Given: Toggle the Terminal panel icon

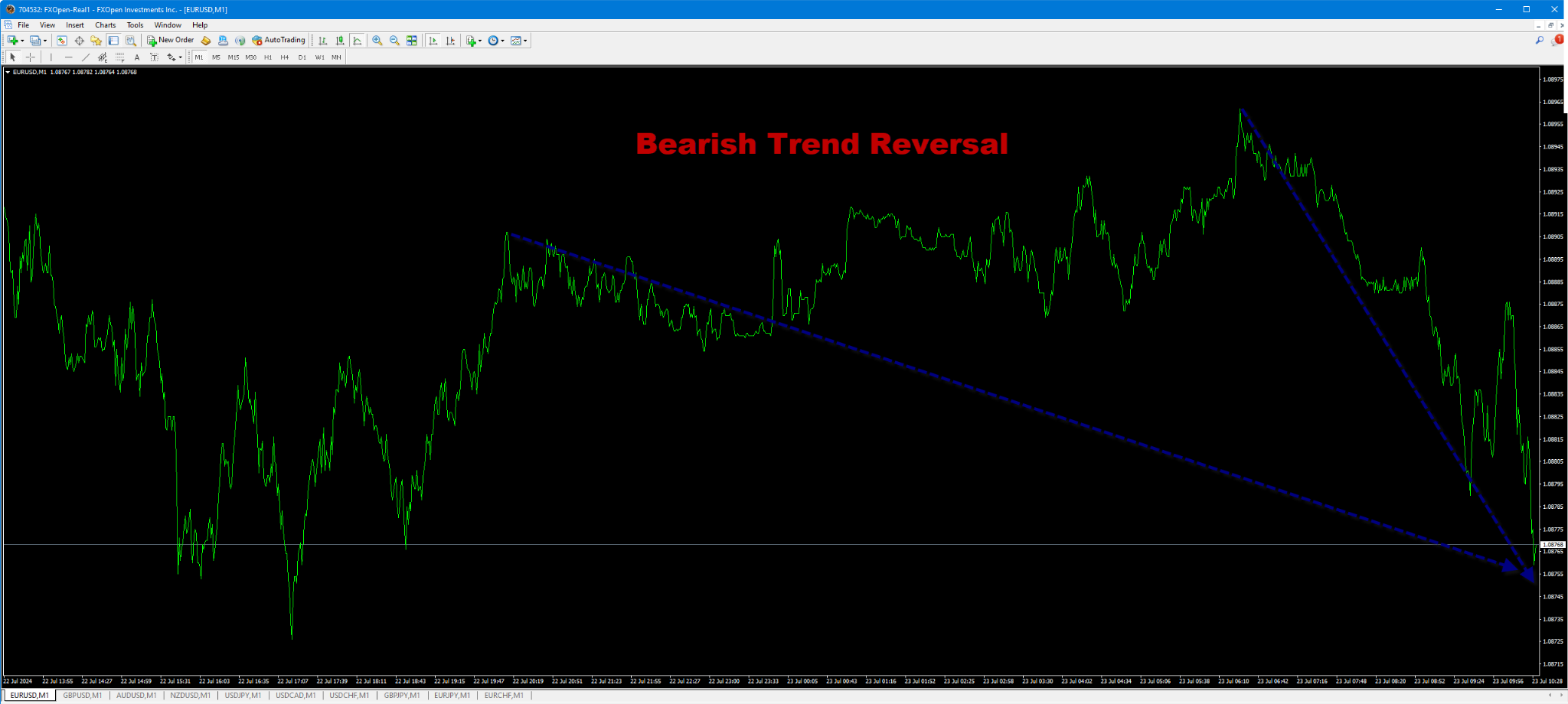Looking at the screenshot, I should [x=113, y=41].
